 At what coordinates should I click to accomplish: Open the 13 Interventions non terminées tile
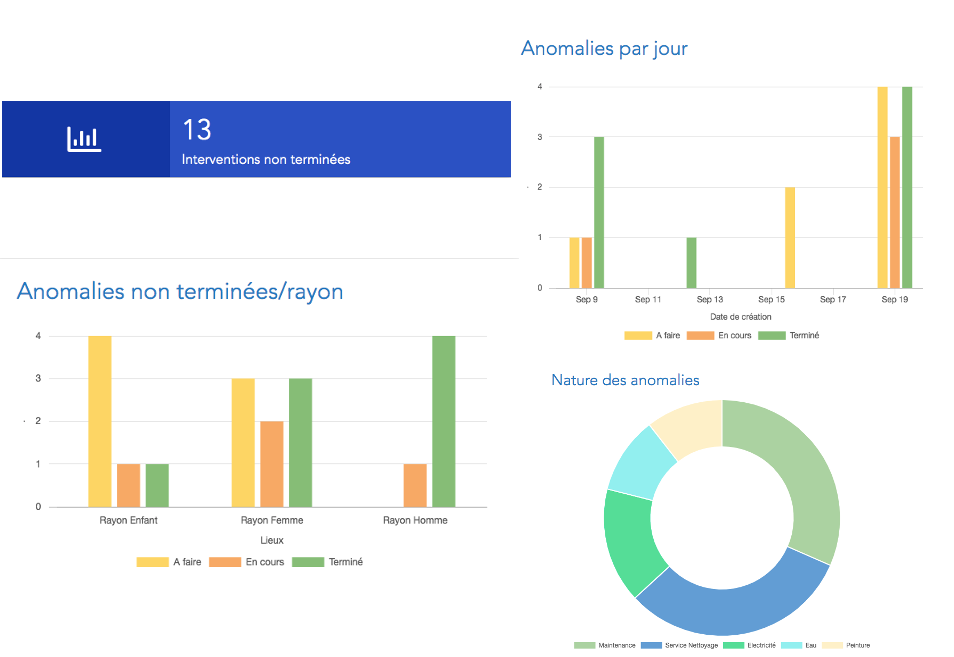coord(256,139)
